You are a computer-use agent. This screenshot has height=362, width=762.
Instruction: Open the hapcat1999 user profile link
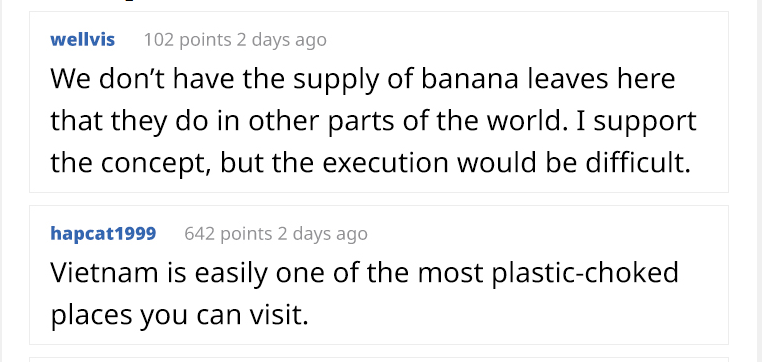point(103,234)
